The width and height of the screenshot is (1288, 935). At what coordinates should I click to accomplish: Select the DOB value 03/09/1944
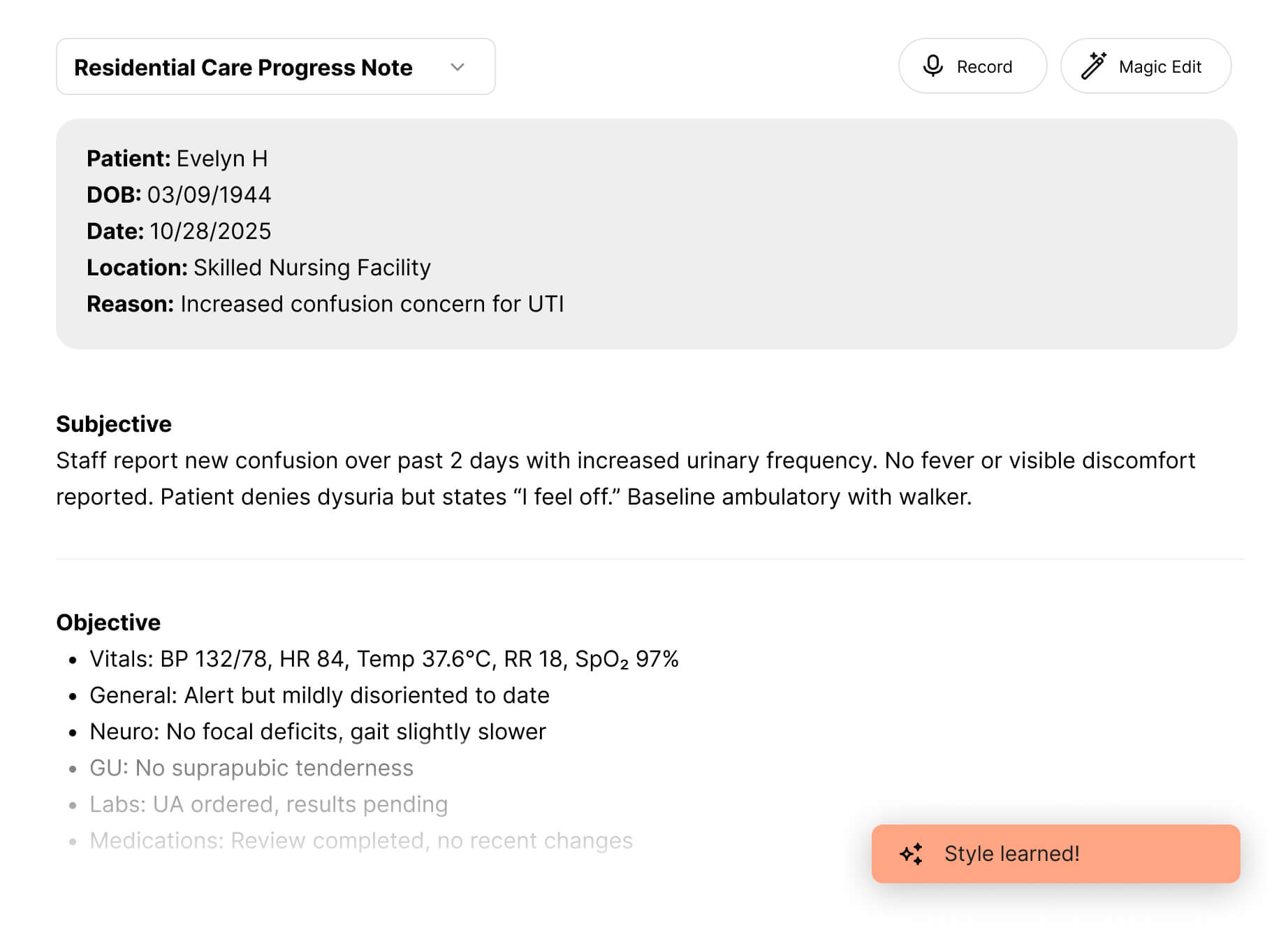(x=209, y=195)
